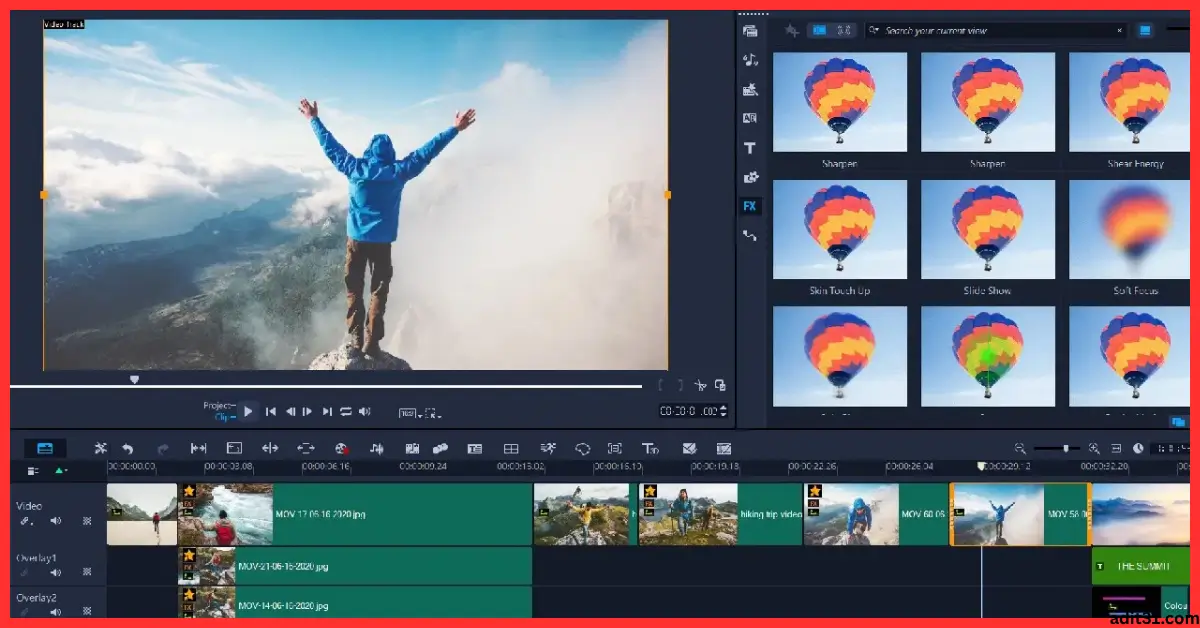Open the Media library panel icon

click(x=750, y=31)
